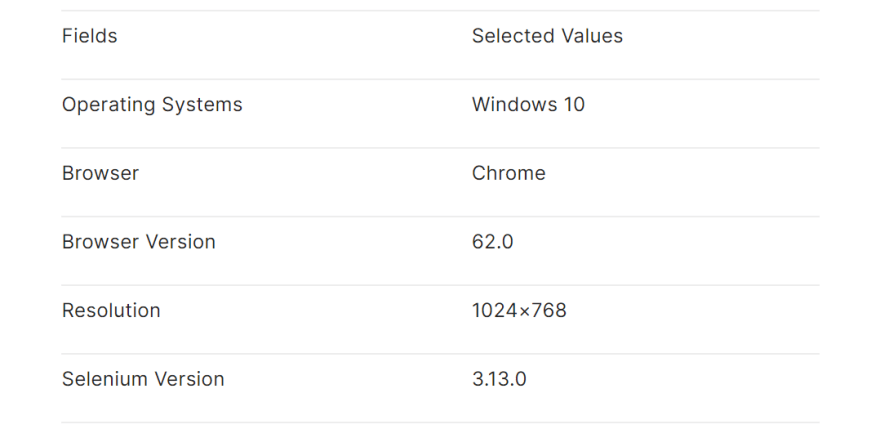This screenshot has width=880, height=447.
Task: Select the Browser Version field label
Action: pyautogui.click(x=139, y=241)
